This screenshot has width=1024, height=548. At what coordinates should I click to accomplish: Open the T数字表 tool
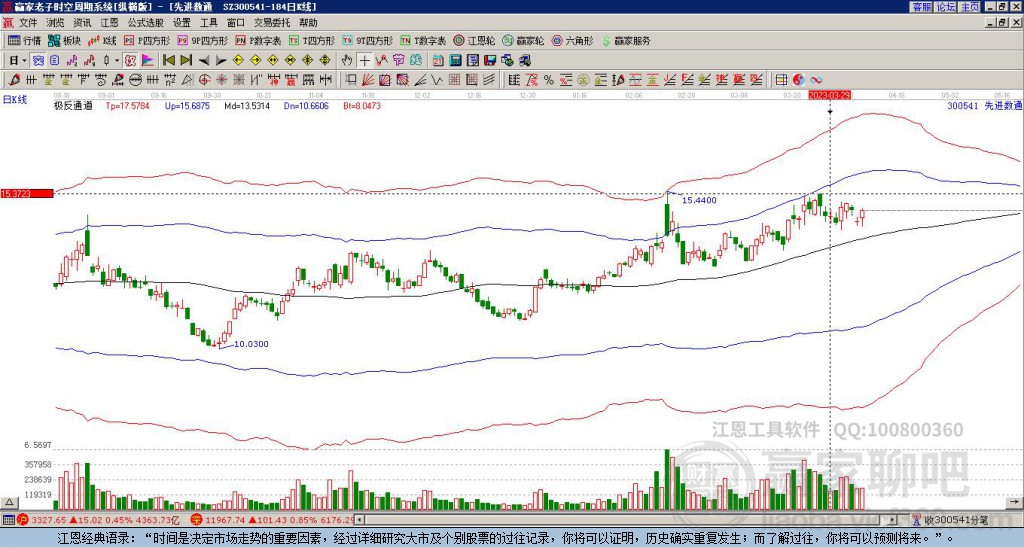click(423, 40)
